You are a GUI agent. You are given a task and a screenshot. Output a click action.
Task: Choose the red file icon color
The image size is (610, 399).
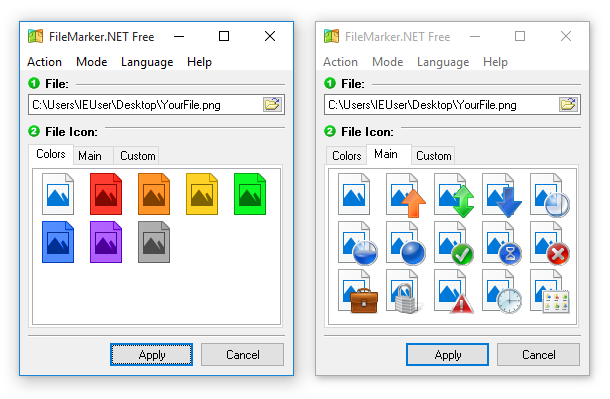click(x=106, y=194)
